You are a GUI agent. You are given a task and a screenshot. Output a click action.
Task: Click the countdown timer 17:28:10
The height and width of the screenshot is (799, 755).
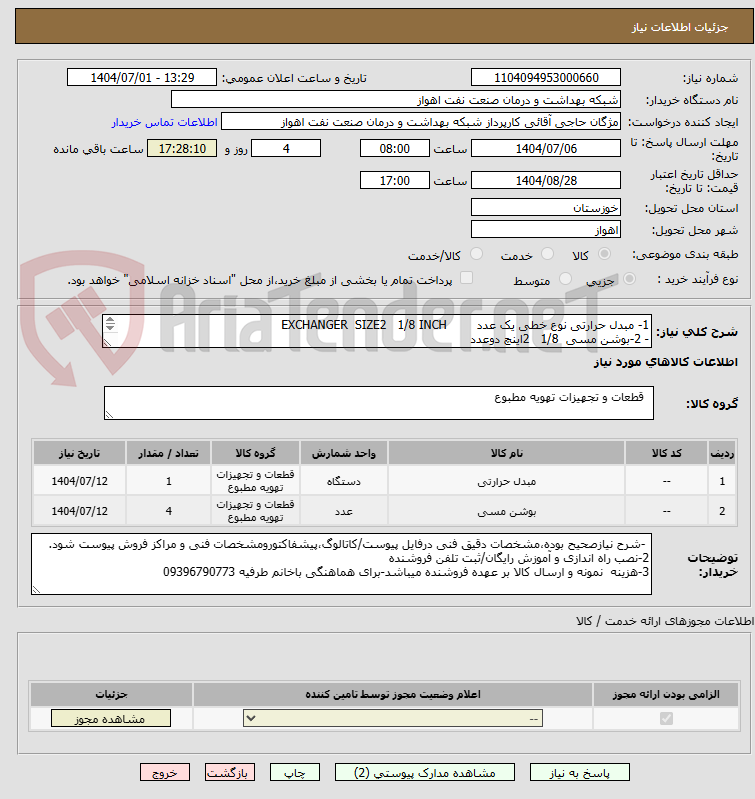point(182,148)
